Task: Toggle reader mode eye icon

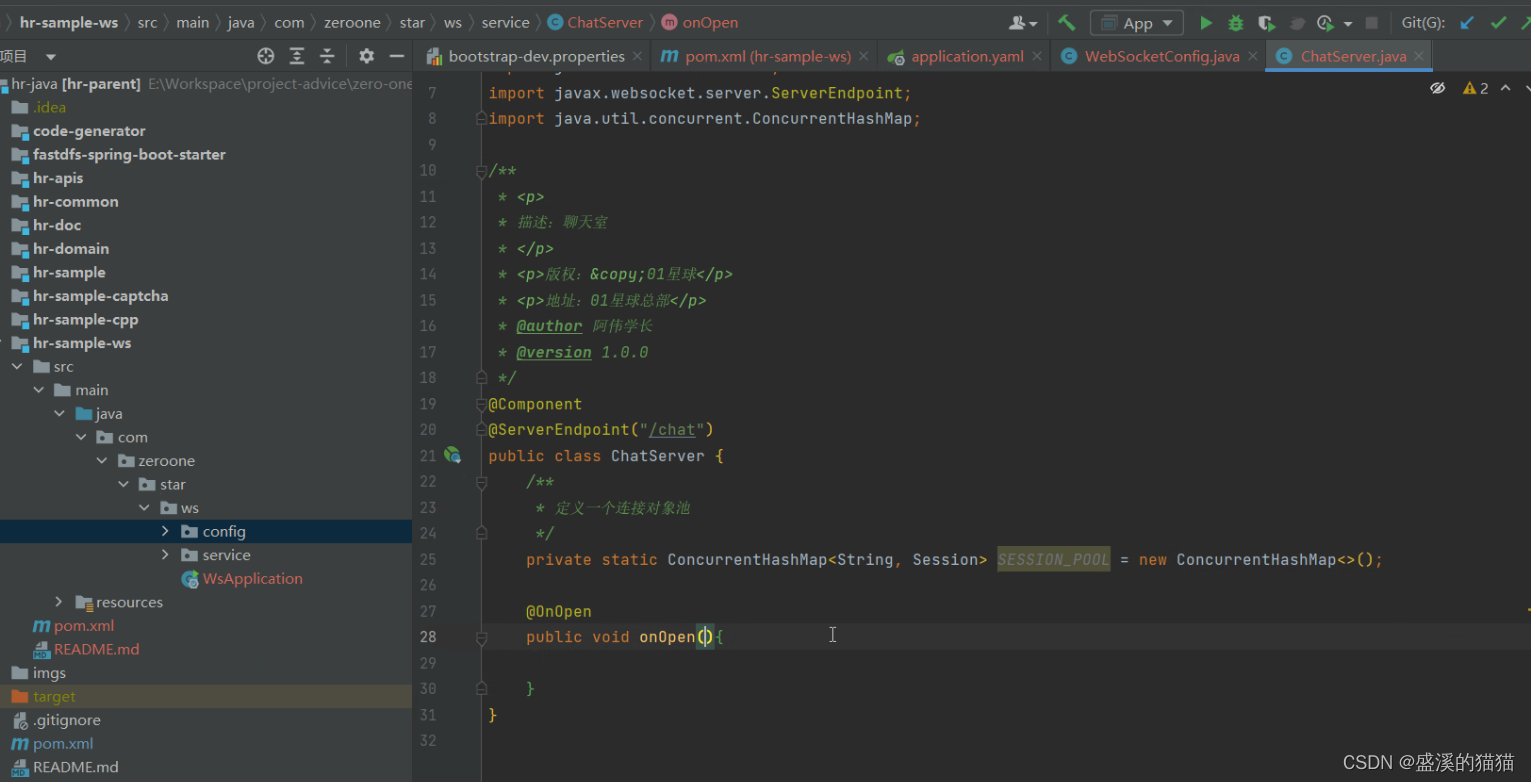Action: [x=1438, y=88]
